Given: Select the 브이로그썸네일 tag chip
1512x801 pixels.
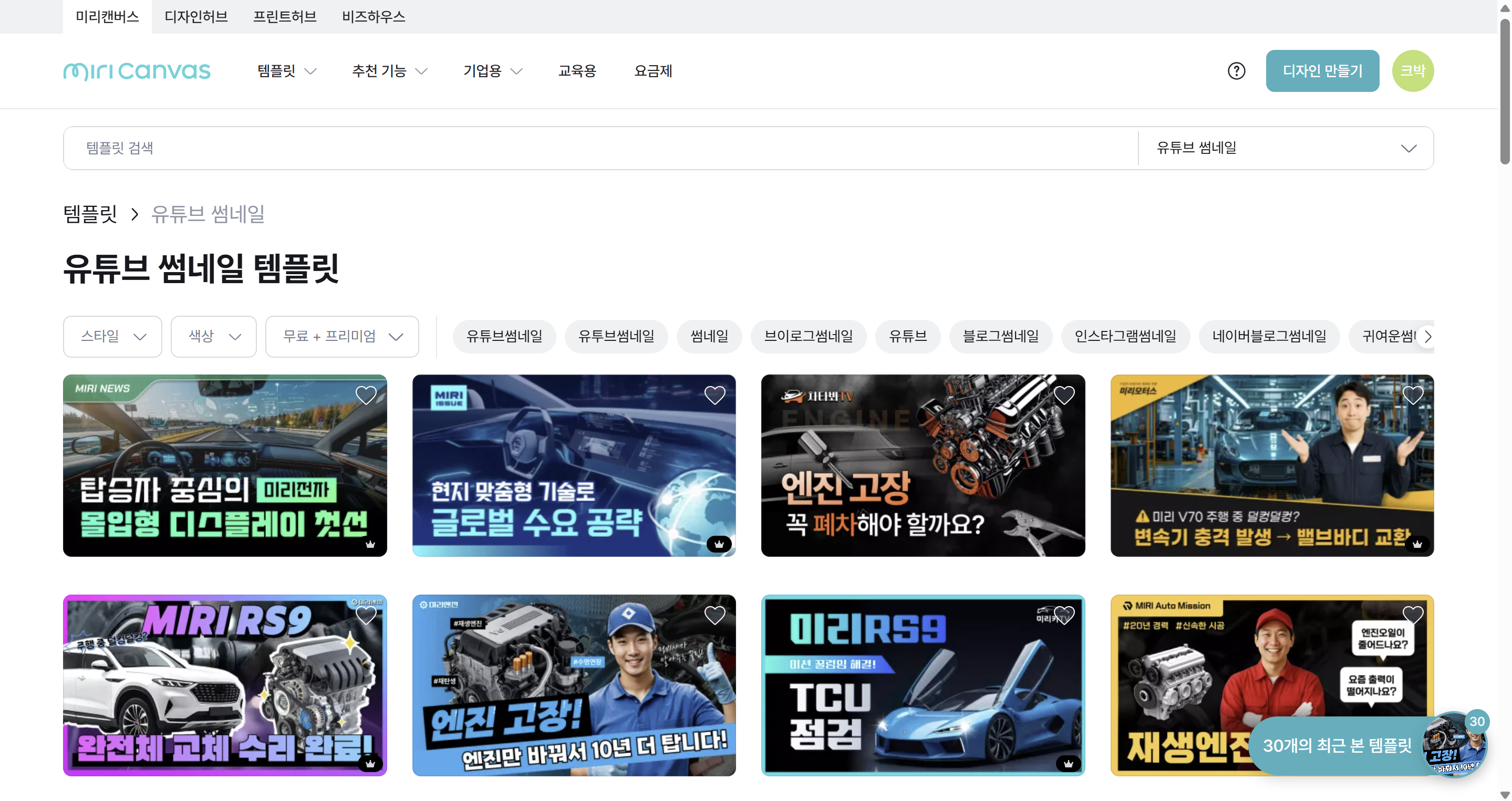Looking at the screenshot, I should [808, 336].
